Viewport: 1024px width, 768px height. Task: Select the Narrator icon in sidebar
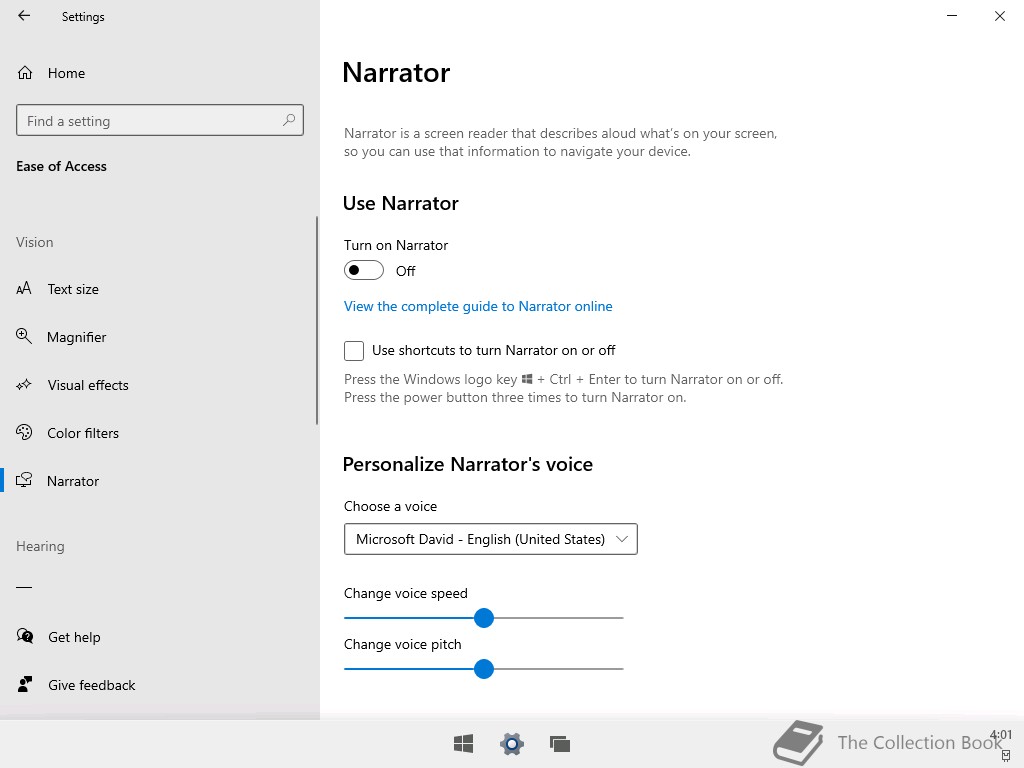(24, 481)
